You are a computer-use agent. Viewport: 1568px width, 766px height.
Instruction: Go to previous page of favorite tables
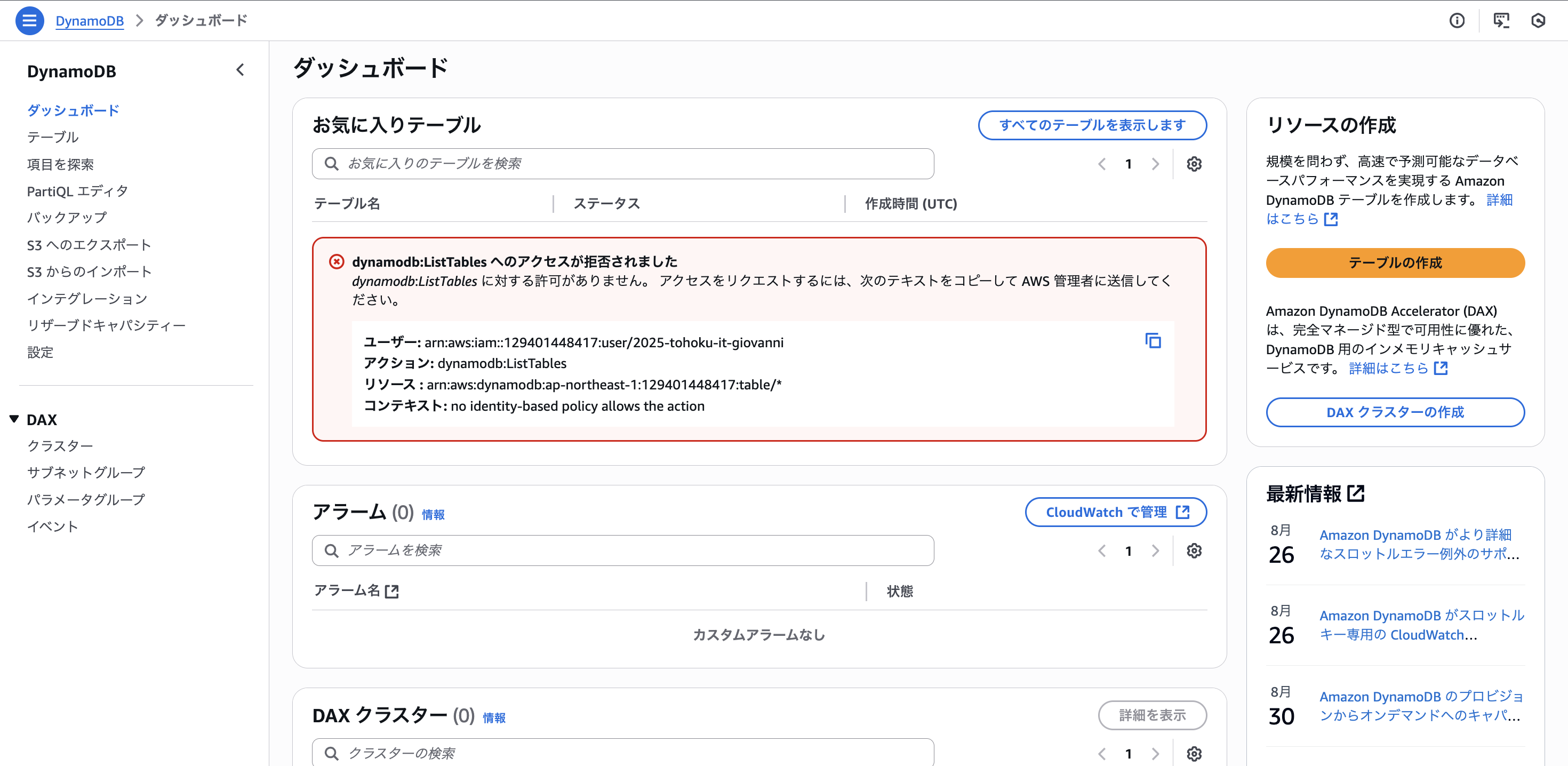1102,164
